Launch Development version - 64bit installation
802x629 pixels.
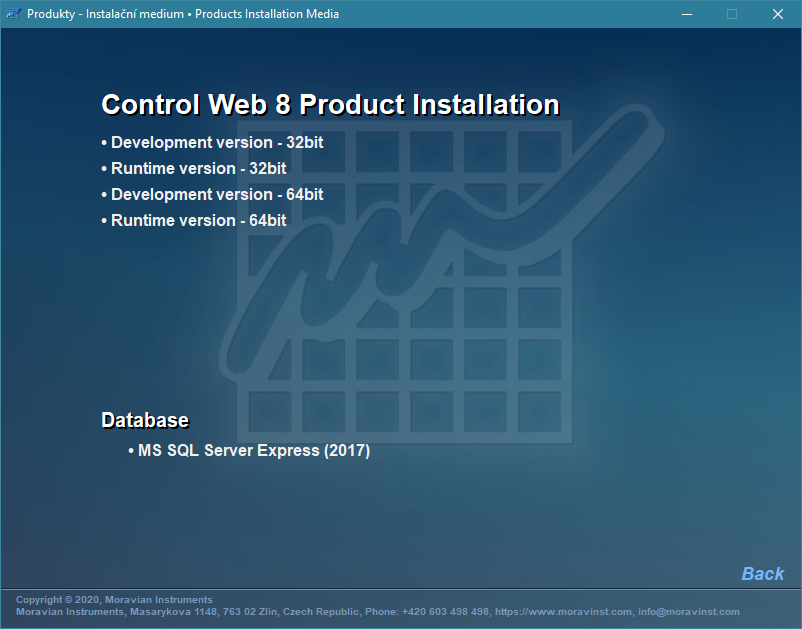tap(217, 194)
